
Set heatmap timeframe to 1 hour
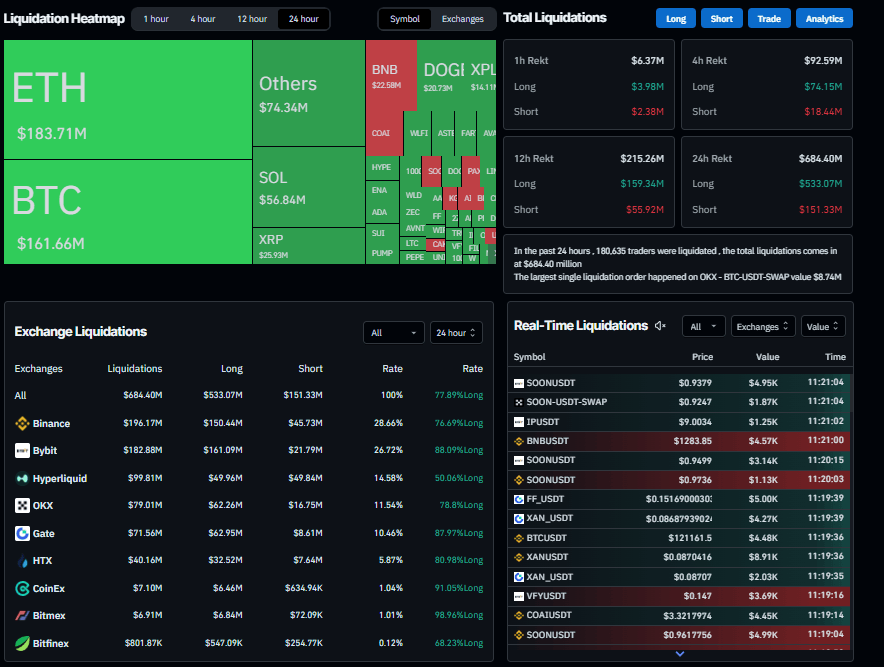point(155,19)
